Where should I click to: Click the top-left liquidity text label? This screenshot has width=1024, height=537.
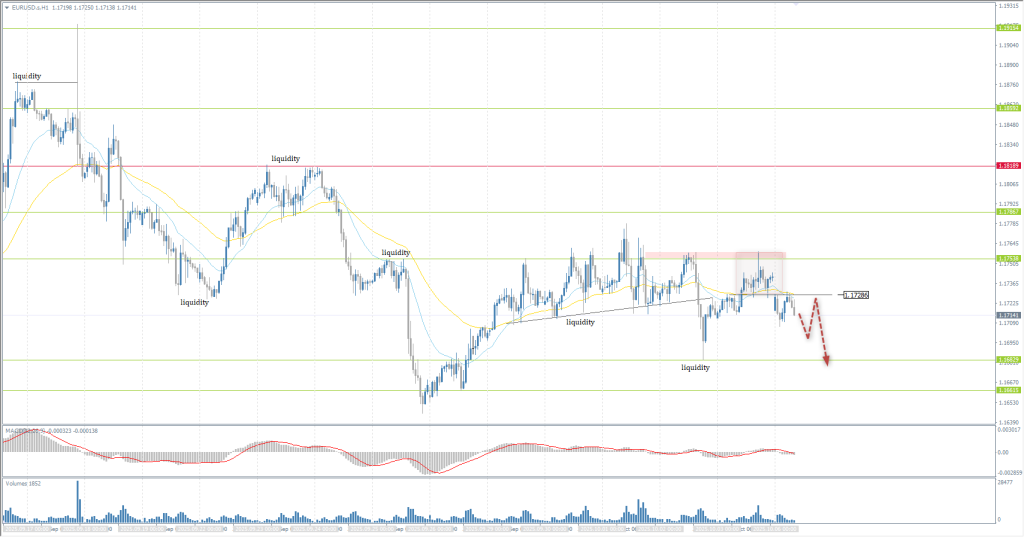[27, 76]
